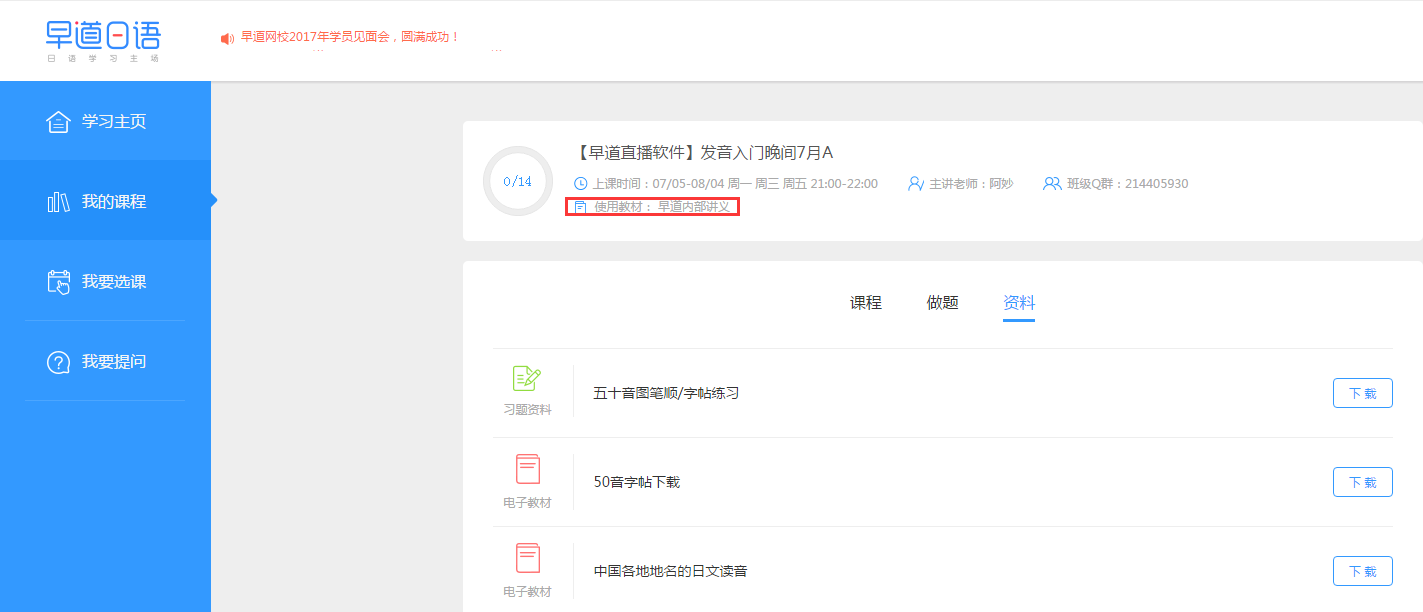Click the textbook icon before 使用教材
The image size is (1423, 612).
(578, 207)
